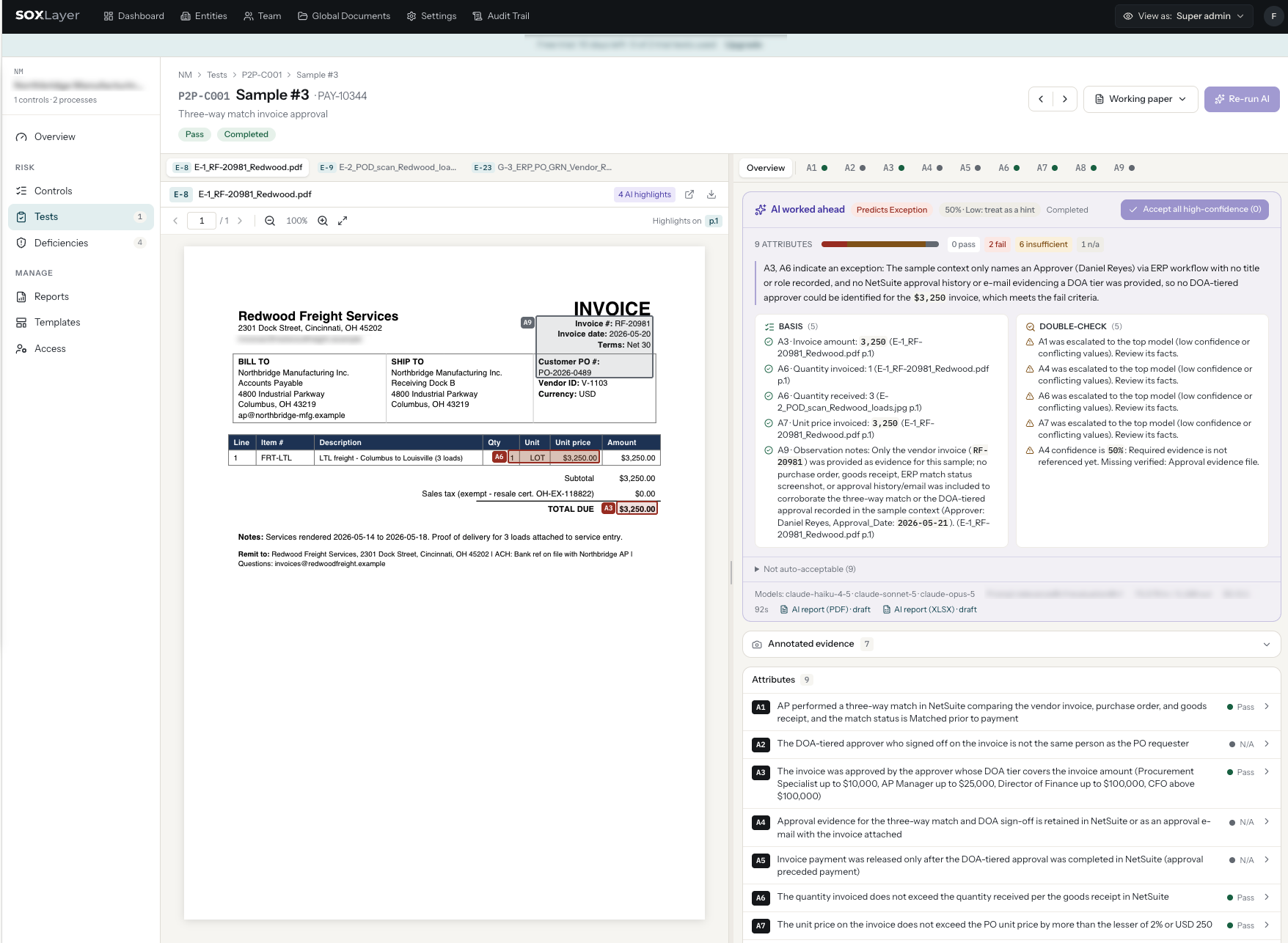This screenshot has width=1288, height=943.
Task: Click the Re-run AI button
Action: [x=1242, y=99]
